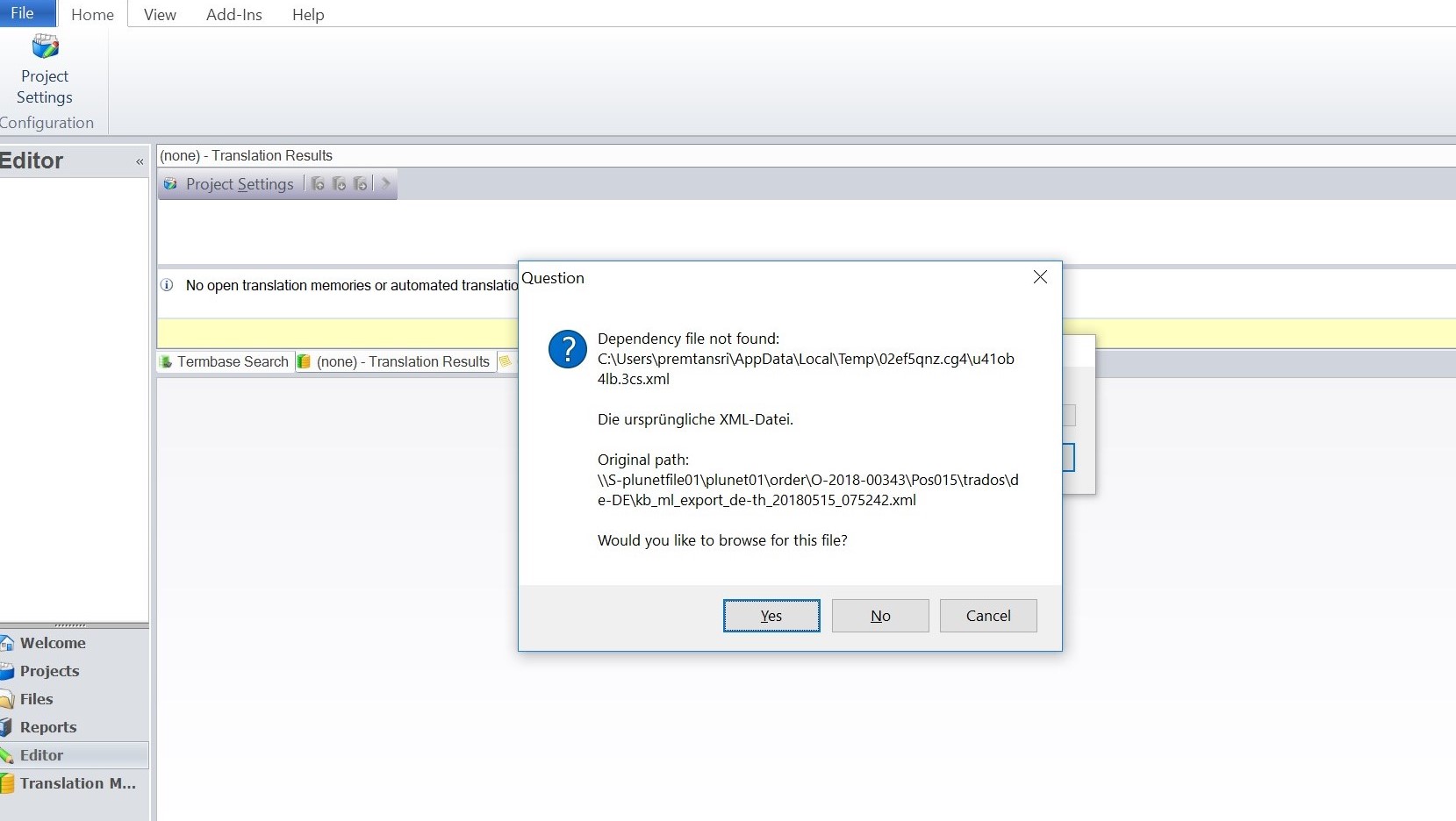Viewport: 1456px width, 821px height.
Task: Open the Add-Ins ribbon tab
Action: tap(233, 15)
